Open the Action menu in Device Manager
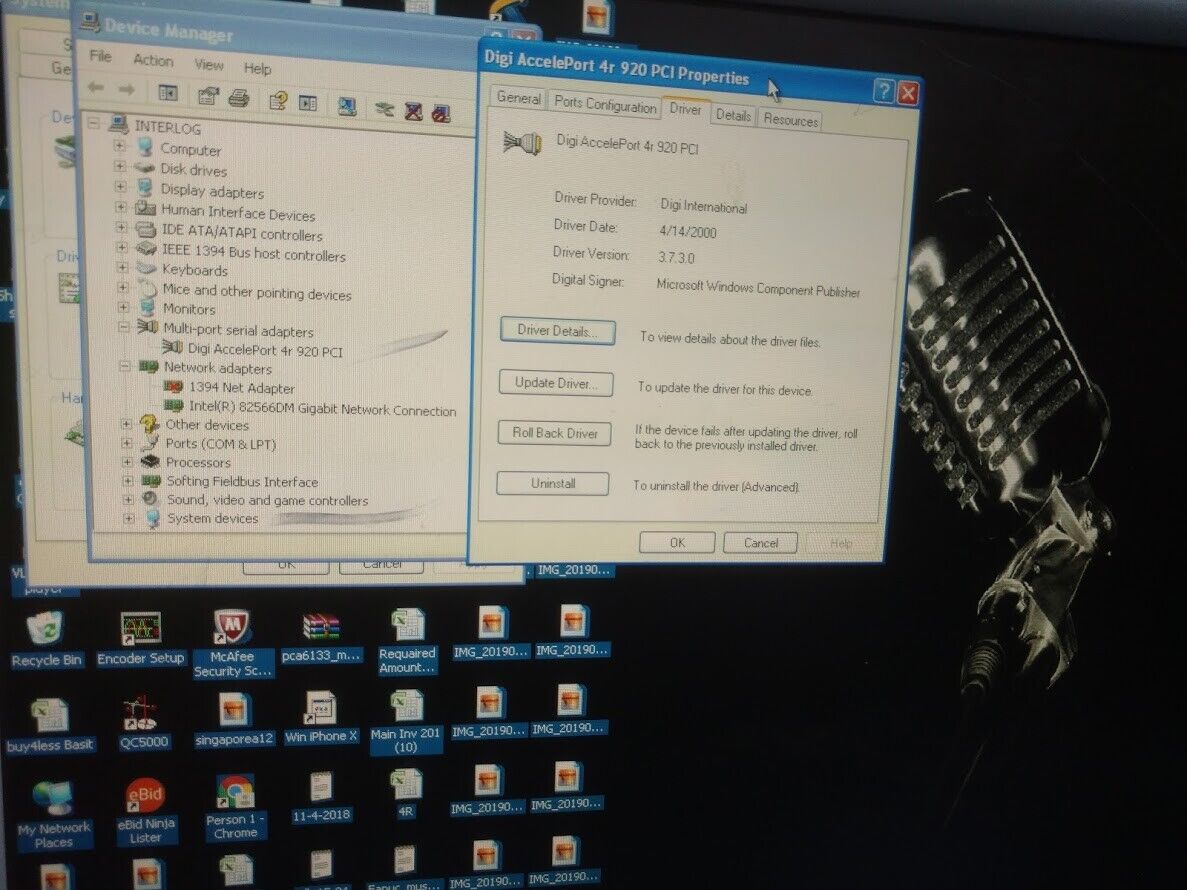Viewport: 1187px width, 890px height. point(153,61)
